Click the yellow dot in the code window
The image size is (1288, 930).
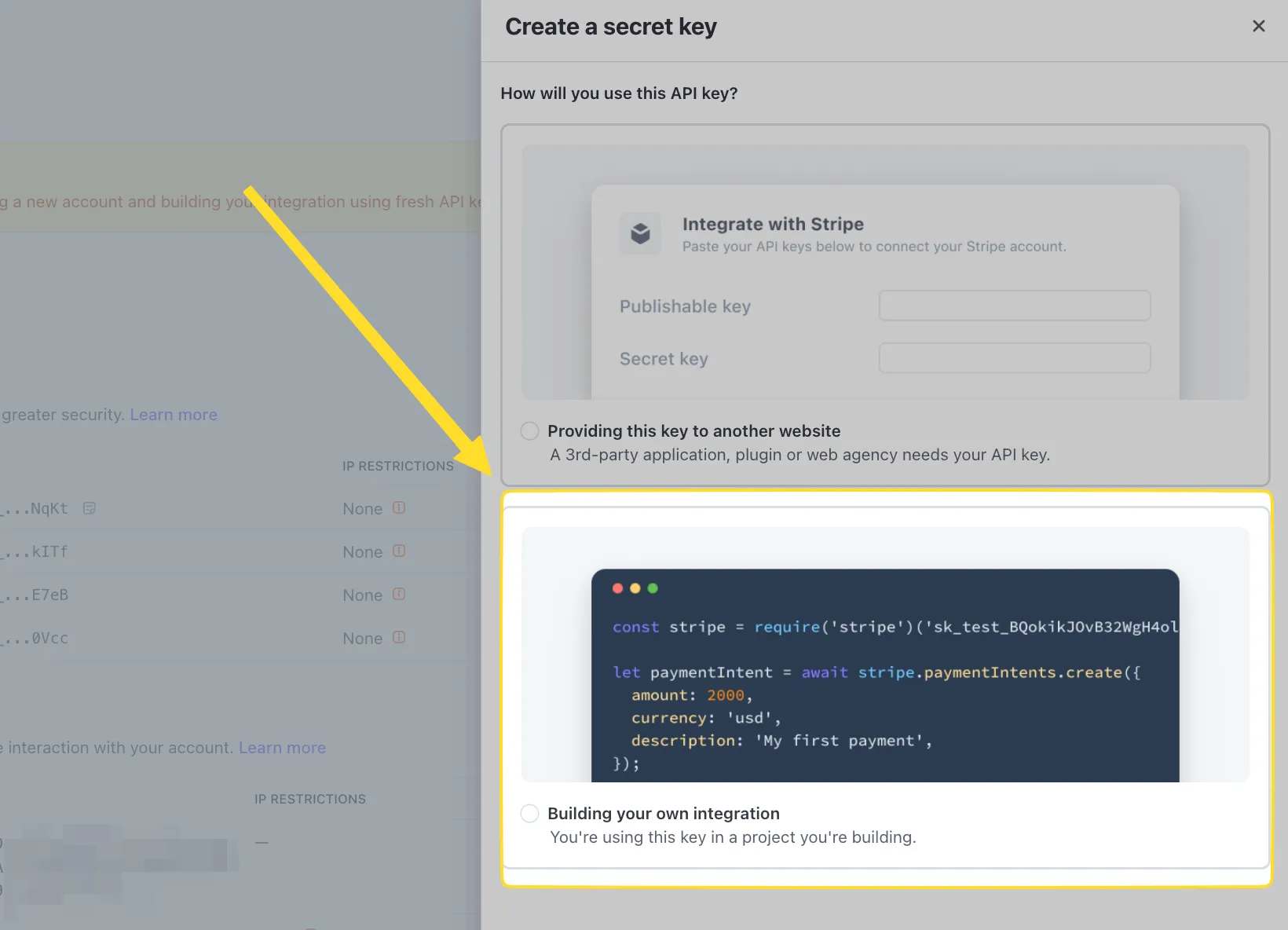point(635,588)
